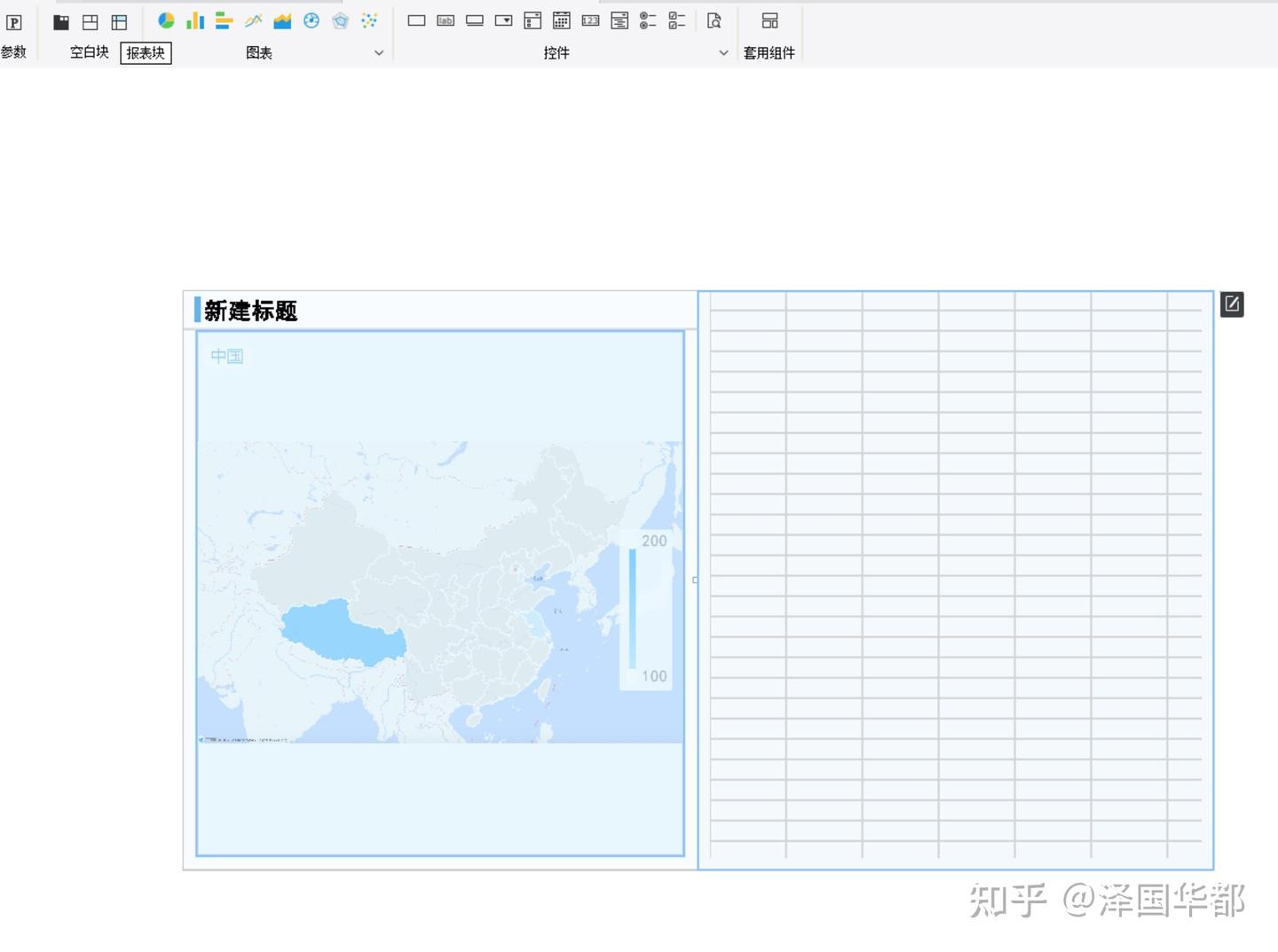This screenshot has width=1278, height=952.
Task: Insert a number input widget
Action: [590, 20]
